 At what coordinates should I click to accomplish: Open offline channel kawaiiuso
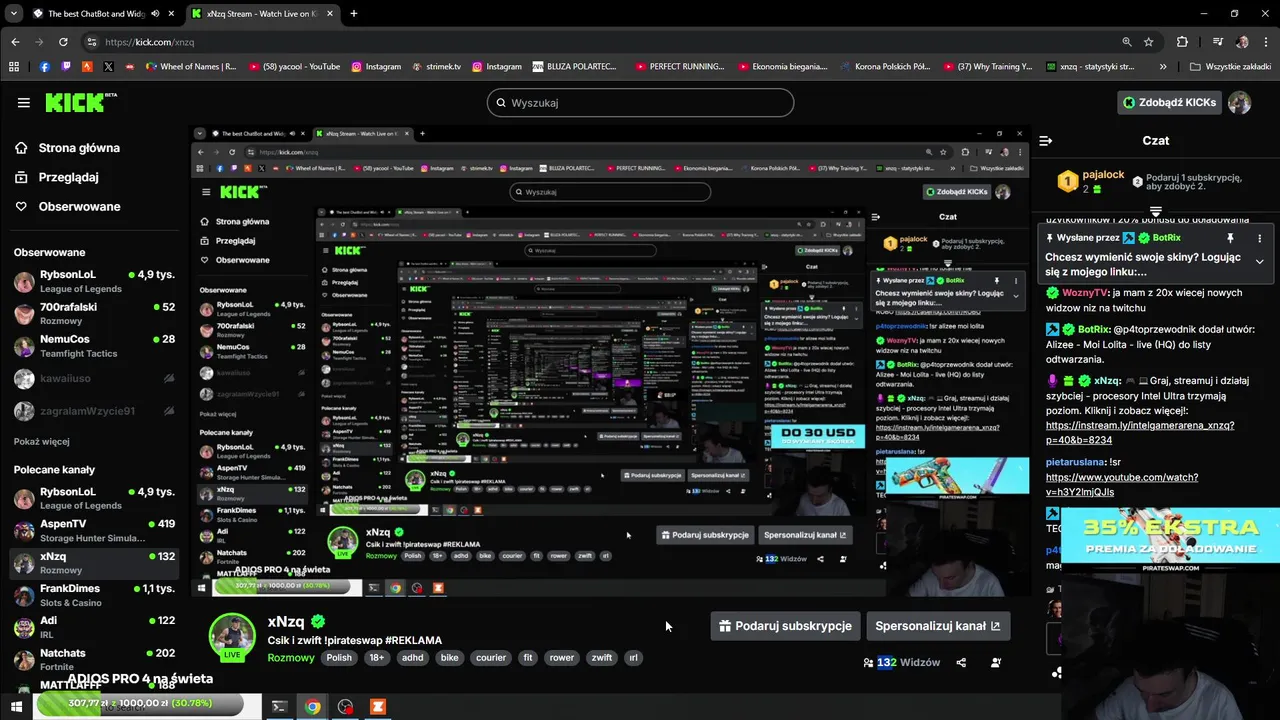[x=94, y=379]
